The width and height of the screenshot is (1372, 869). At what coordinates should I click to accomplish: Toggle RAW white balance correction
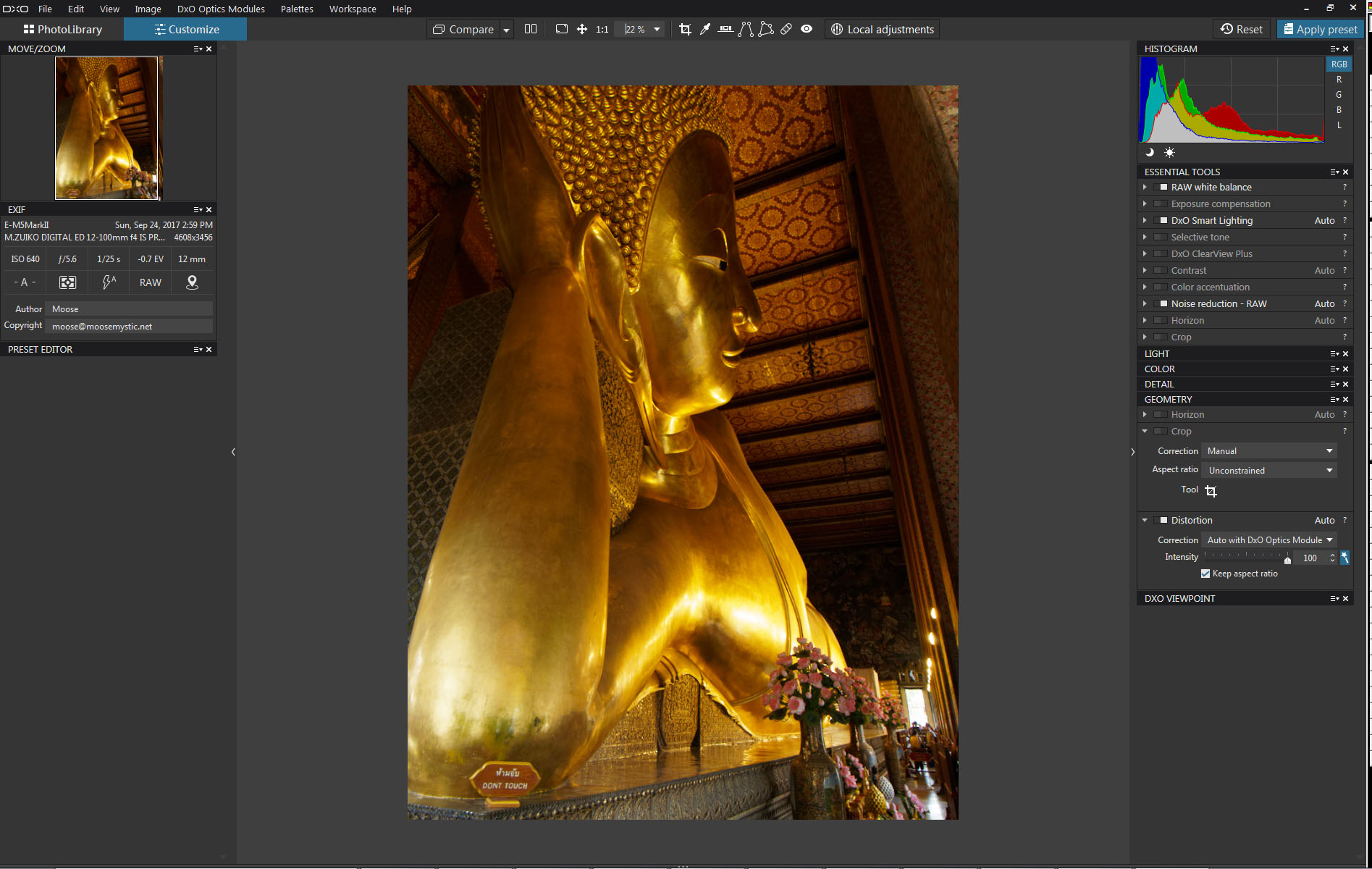(x=1161, y=188)
